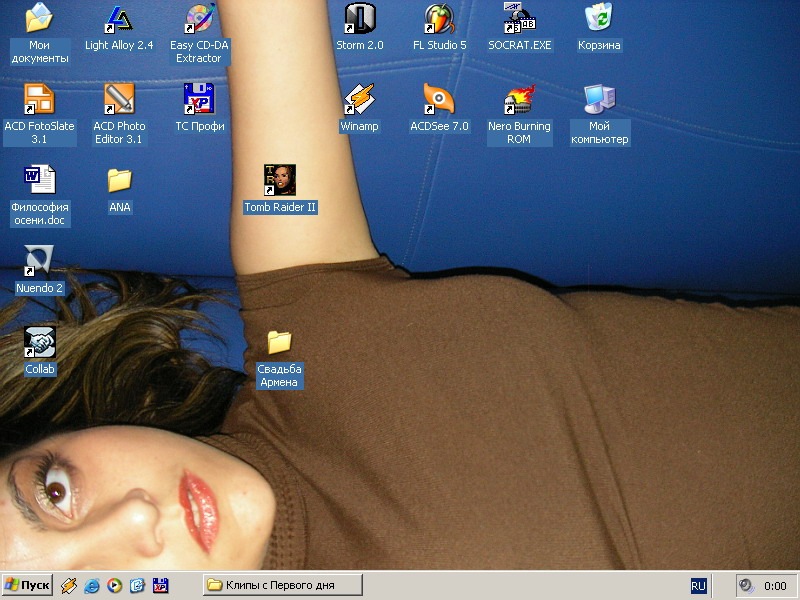Select the Storm 2.0 desktop icon
800x600 pixels.
tap(359, 19)
